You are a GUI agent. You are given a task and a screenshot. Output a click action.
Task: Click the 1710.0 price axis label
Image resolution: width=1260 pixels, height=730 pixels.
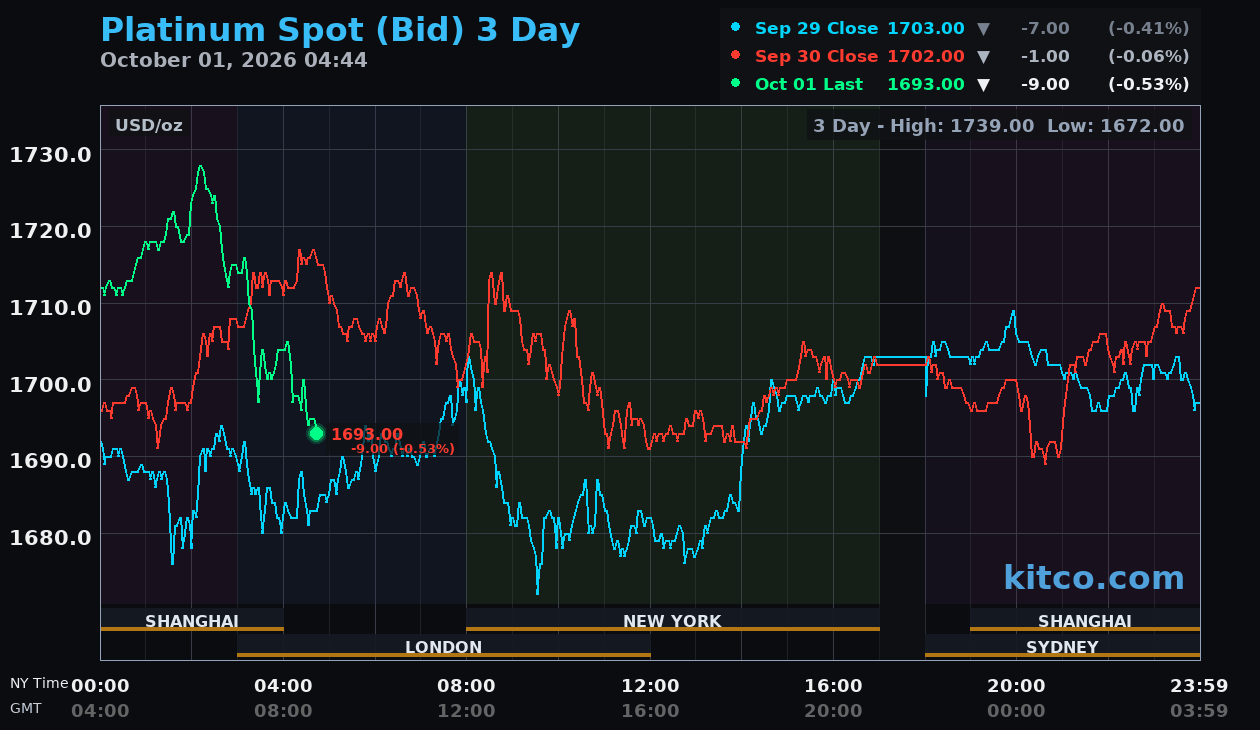51,307
